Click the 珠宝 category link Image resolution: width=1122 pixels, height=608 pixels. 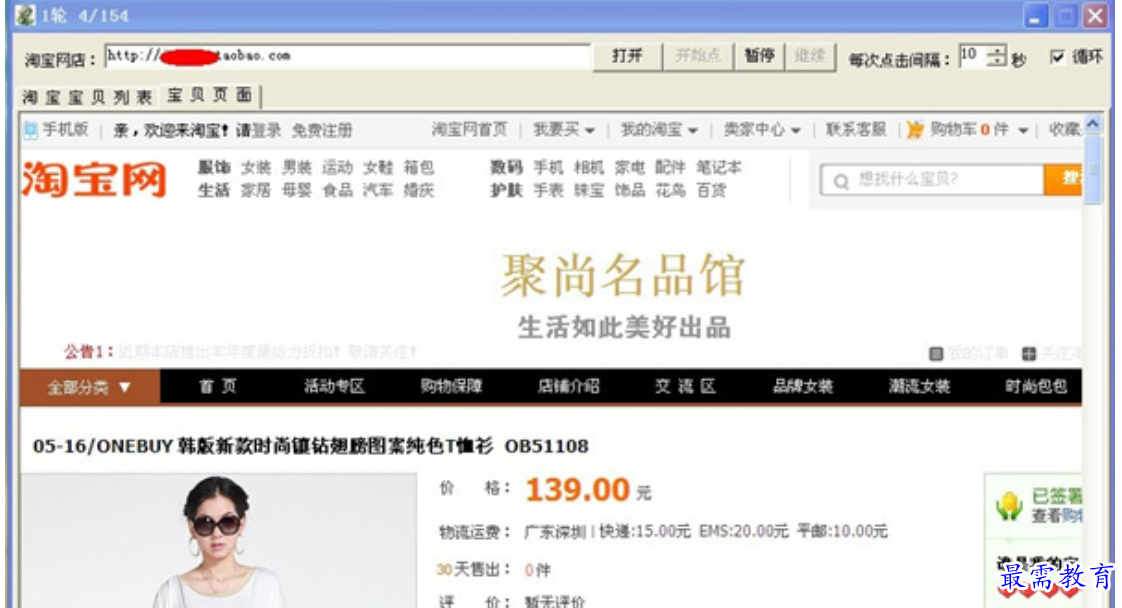point(589,190)
